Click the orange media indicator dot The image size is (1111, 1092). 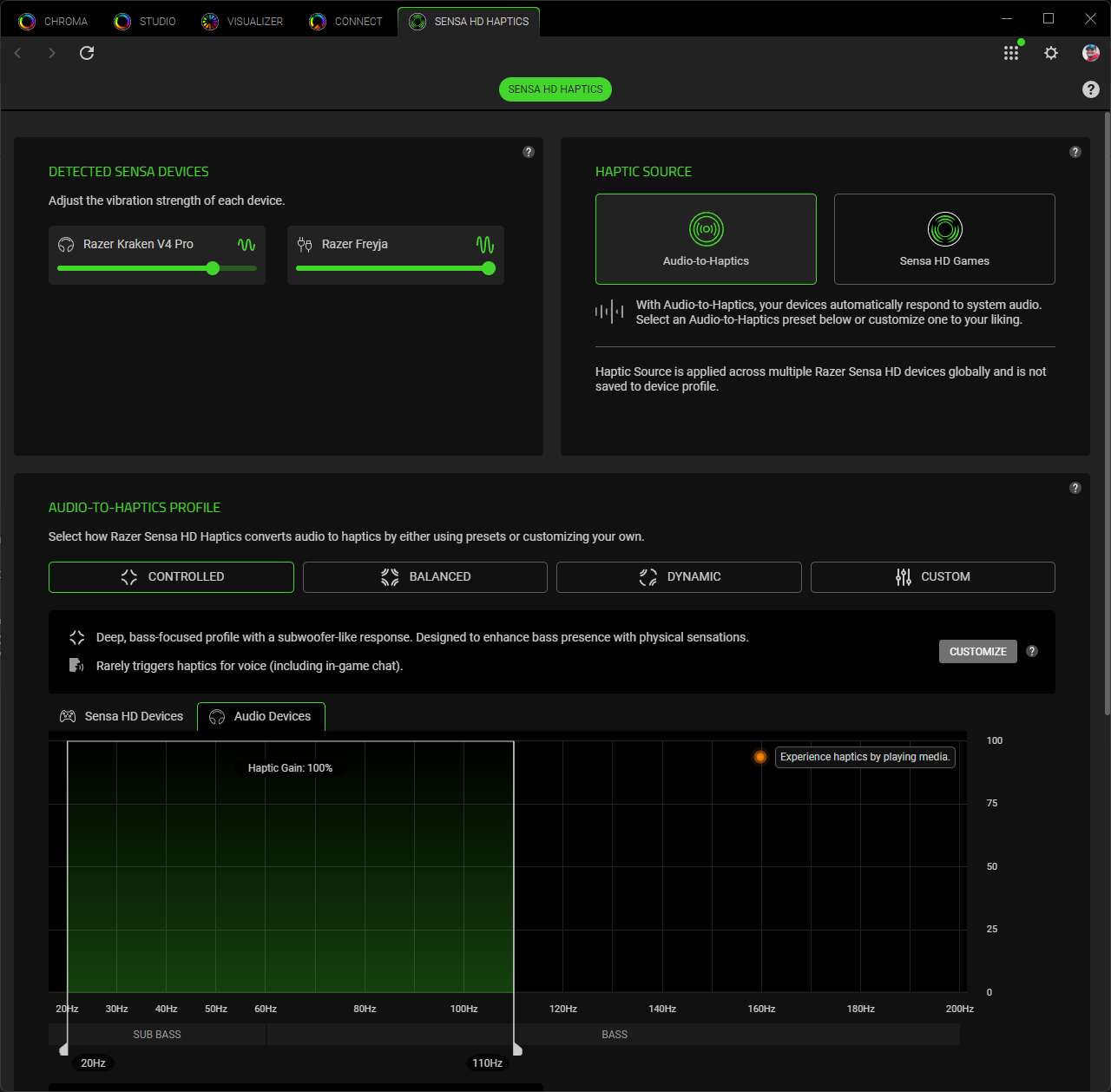[760, 757]
